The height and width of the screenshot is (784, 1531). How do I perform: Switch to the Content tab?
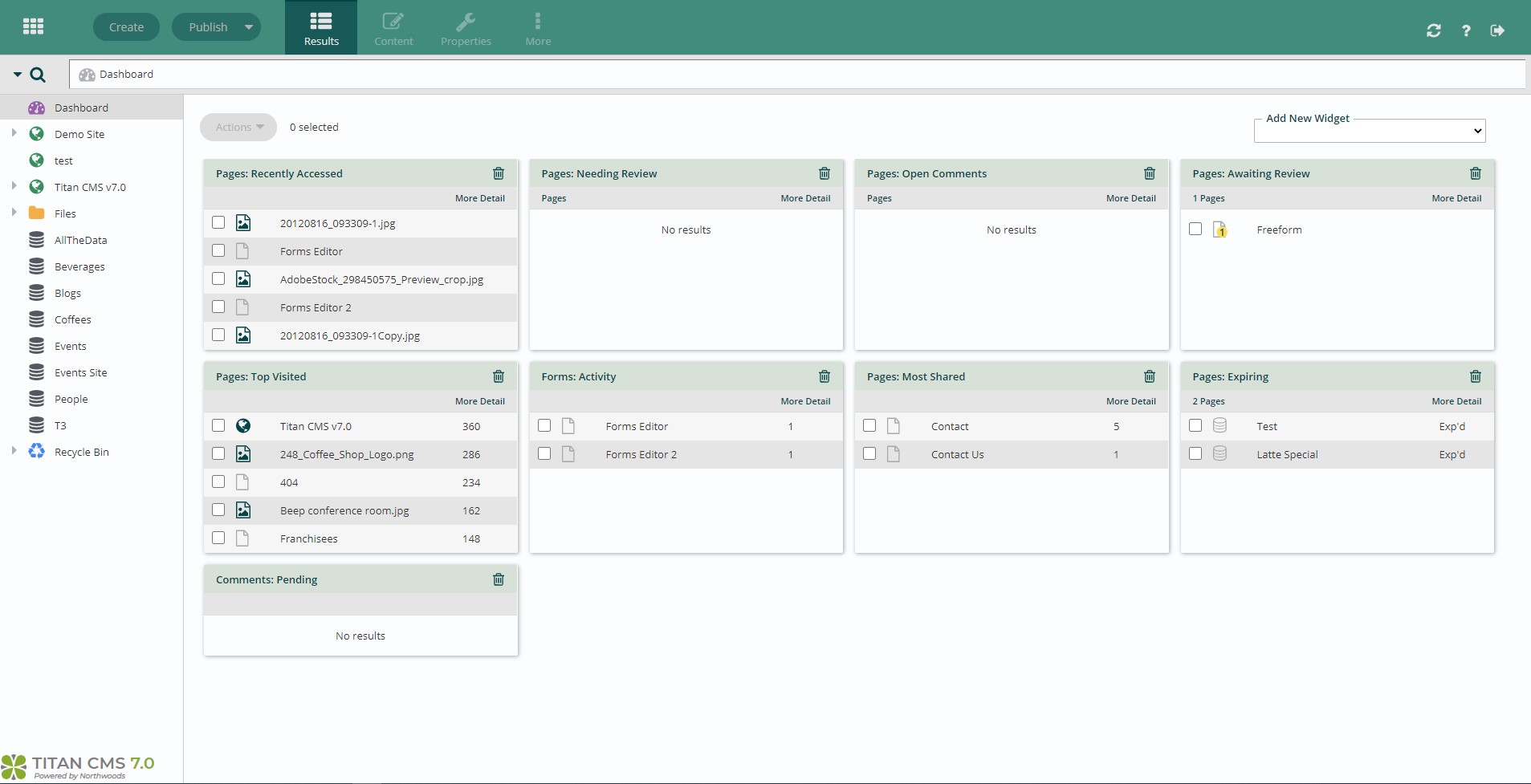(x=393, y=26)
